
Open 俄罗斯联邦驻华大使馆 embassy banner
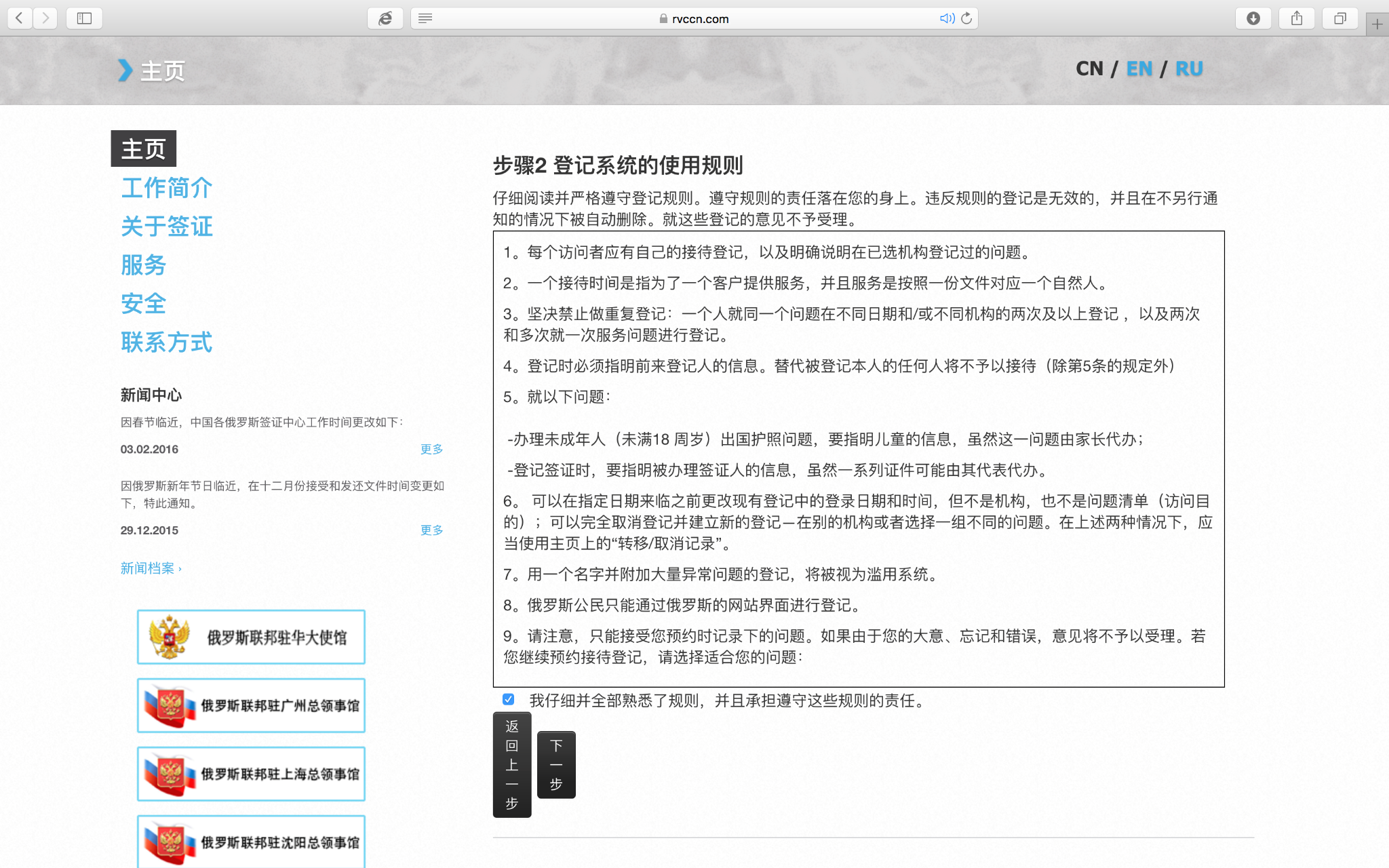pos(251,637)
